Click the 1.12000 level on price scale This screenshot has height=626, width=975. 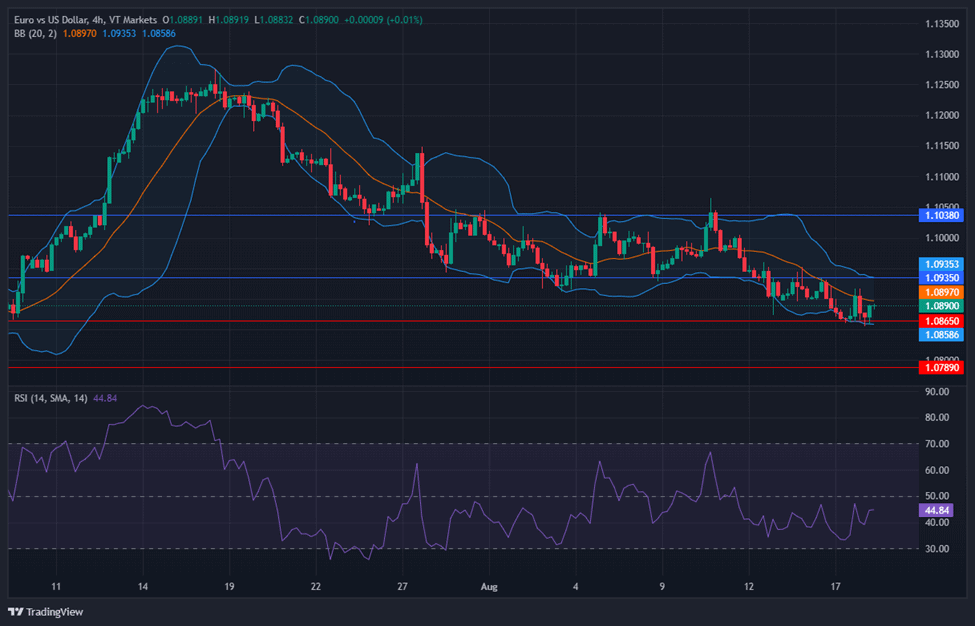coord(941,116)
